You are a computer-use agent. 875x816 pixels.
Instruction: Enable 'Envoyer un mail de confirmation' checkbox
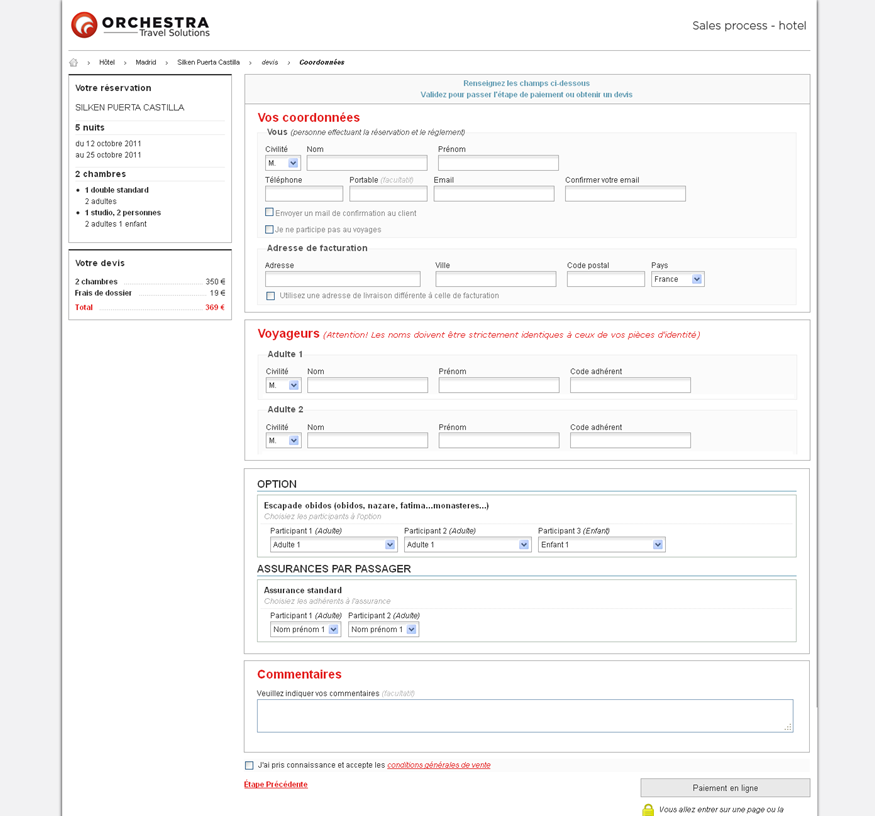[x=269, y=213]
